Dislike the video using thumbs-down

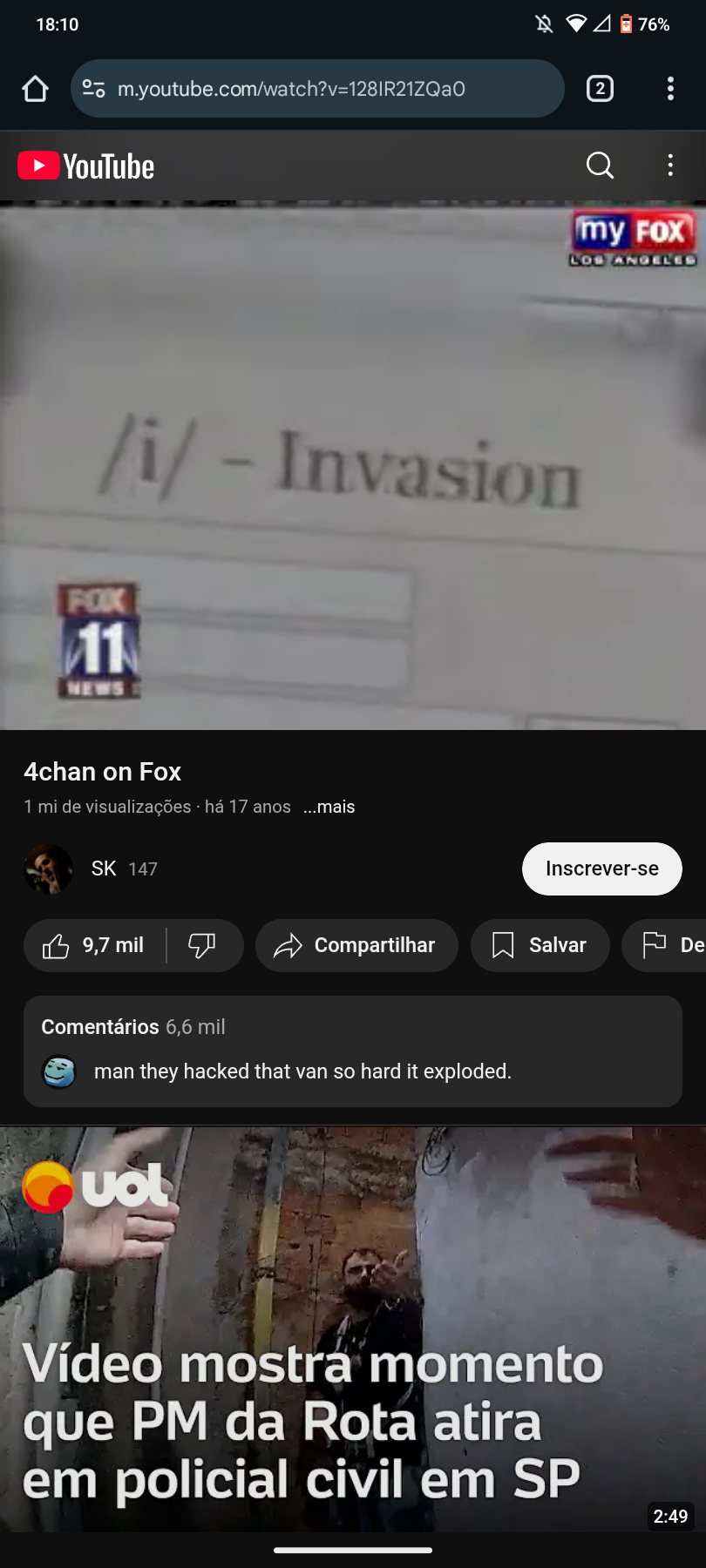(x=202, y=945)
